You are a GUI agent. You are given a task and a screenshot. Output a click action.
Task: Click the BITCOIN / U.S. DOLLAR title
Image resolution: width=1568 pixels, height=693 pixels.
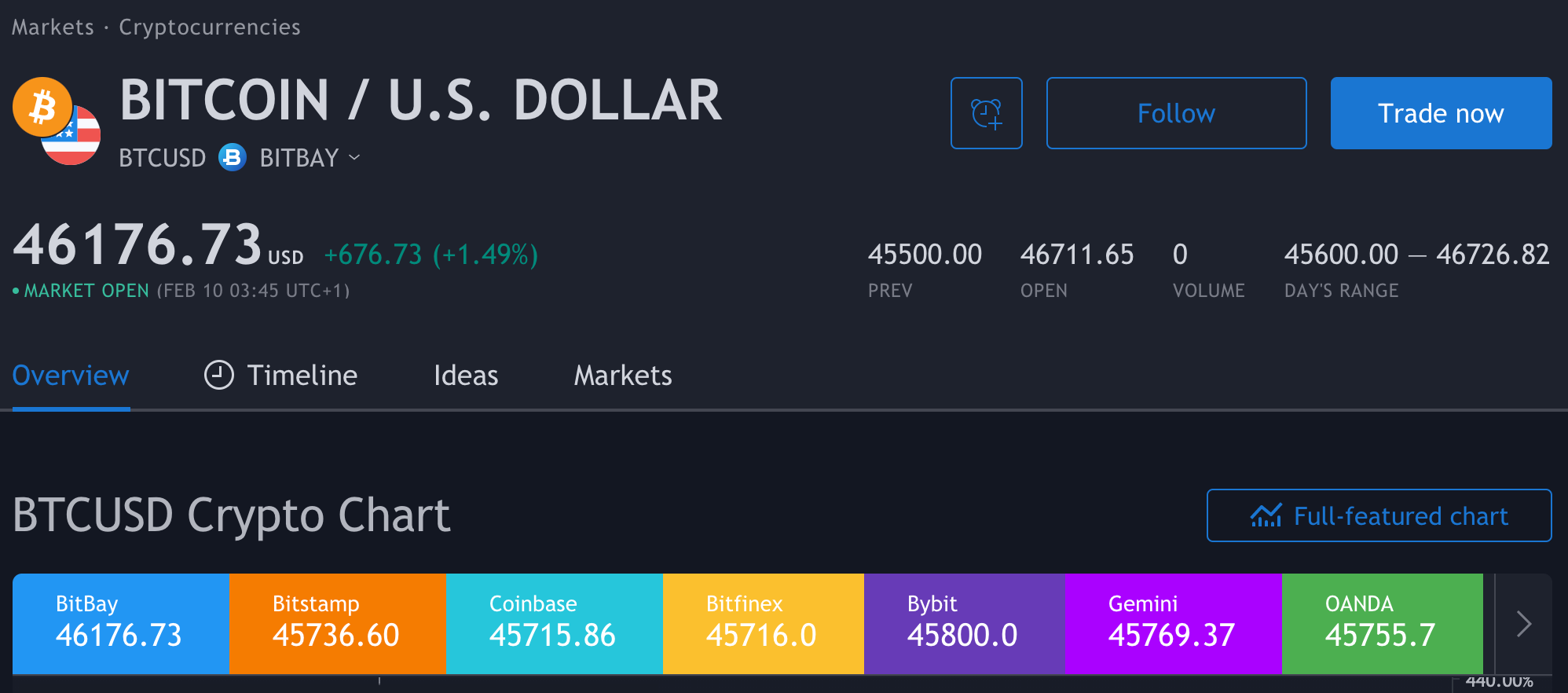(420, 101)
